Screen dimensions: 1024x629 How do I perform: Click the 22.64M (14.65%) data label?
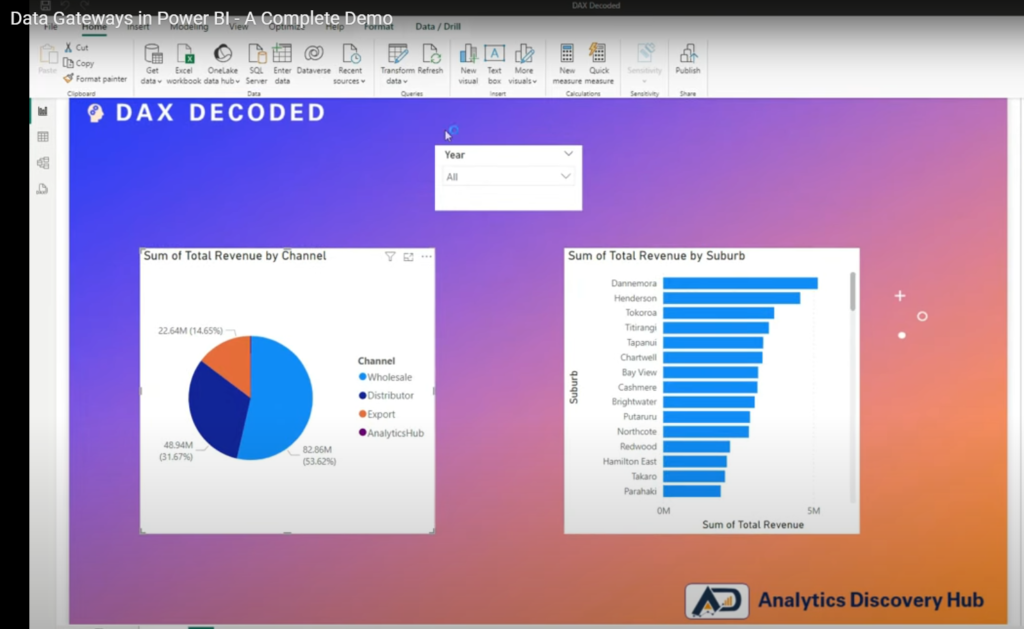(x=190, y=331)
